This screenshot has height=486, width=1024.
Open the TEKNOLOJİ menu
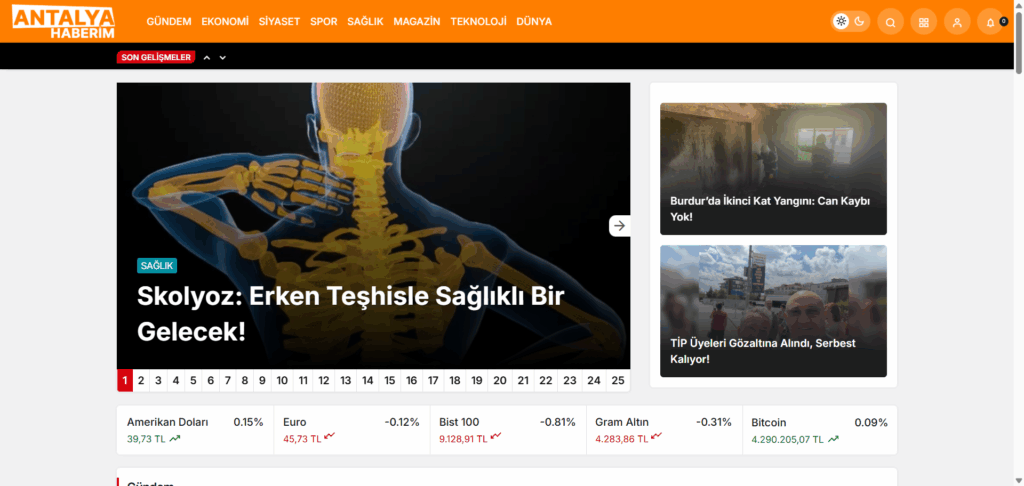478,22
